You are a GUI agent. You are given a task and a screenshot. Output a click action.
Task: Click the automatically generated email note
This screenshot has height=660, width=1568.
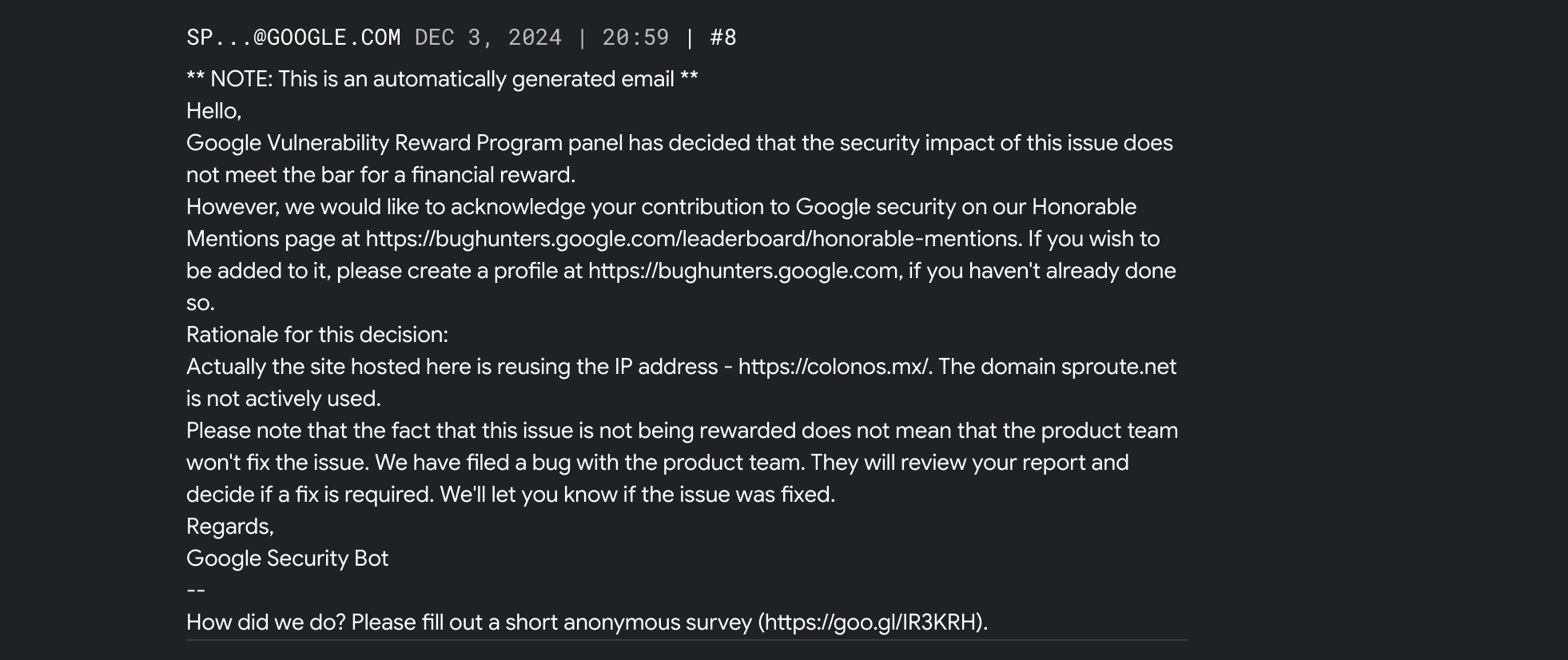(x=442, y=79)
